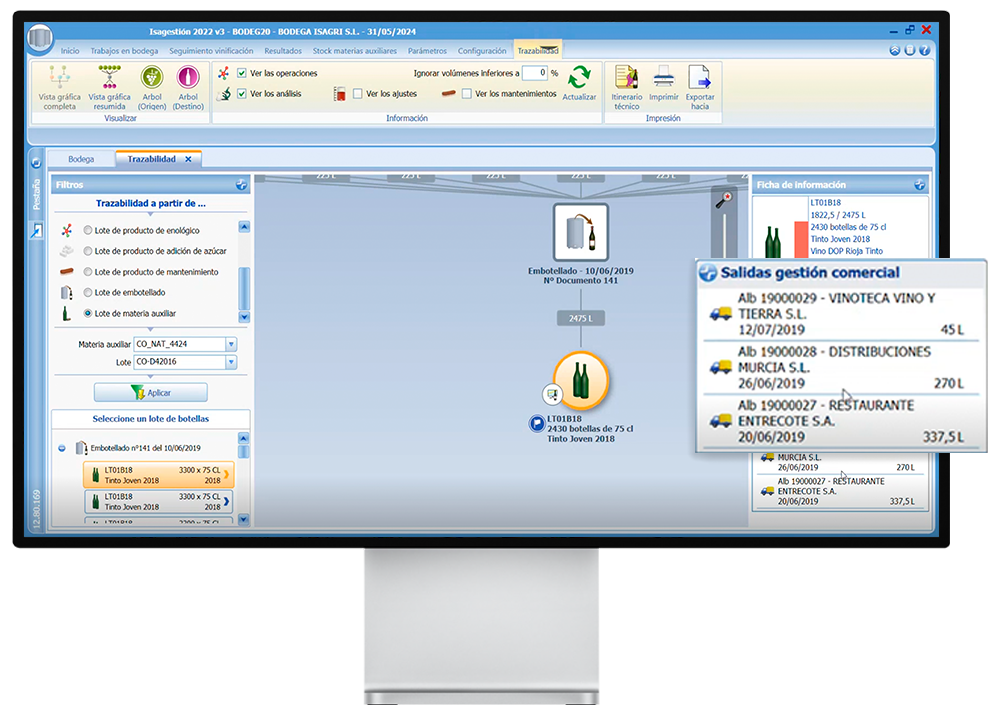Select Lote de producto de mantenimiento radio
1000x715 pixels.
pos(88,272)
